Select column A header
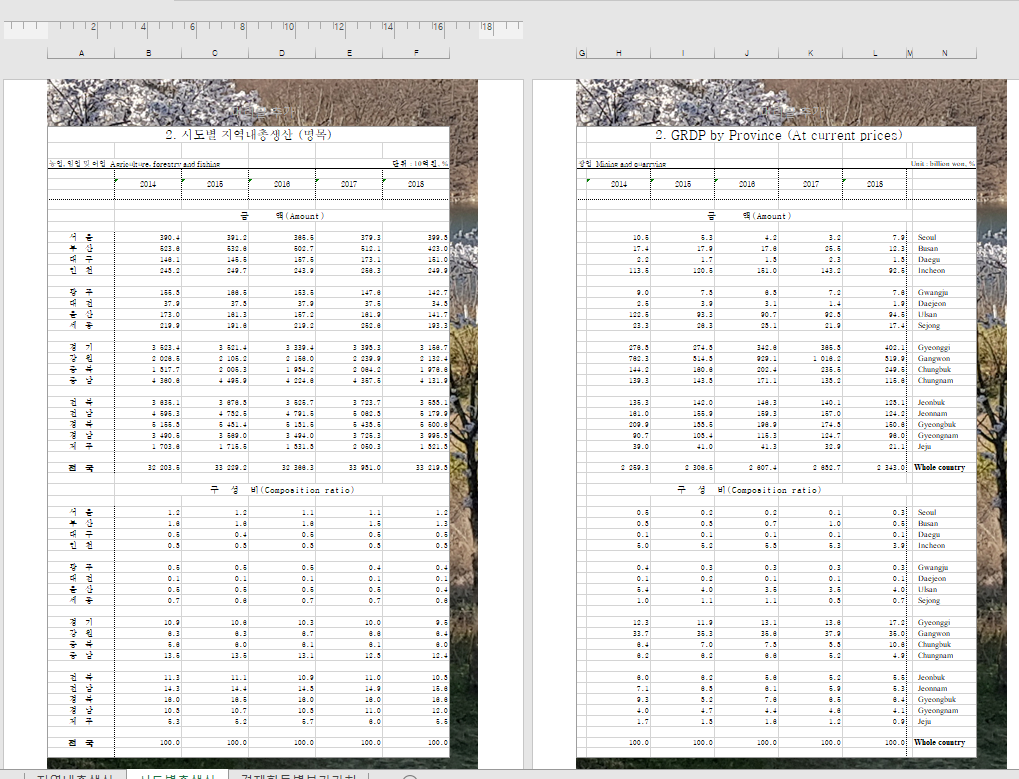 (x=81, y=53)
